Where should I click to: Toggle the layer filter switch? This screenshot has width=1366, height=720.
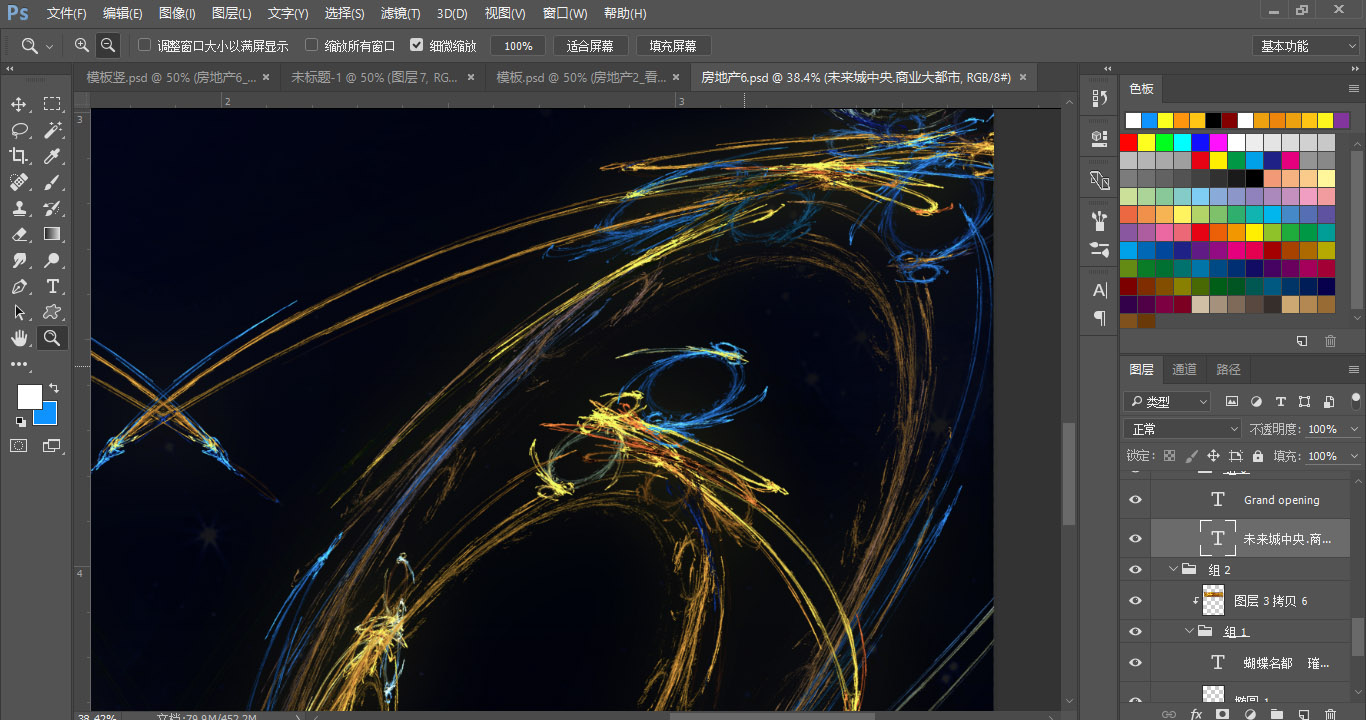(x=1354, y=402)
